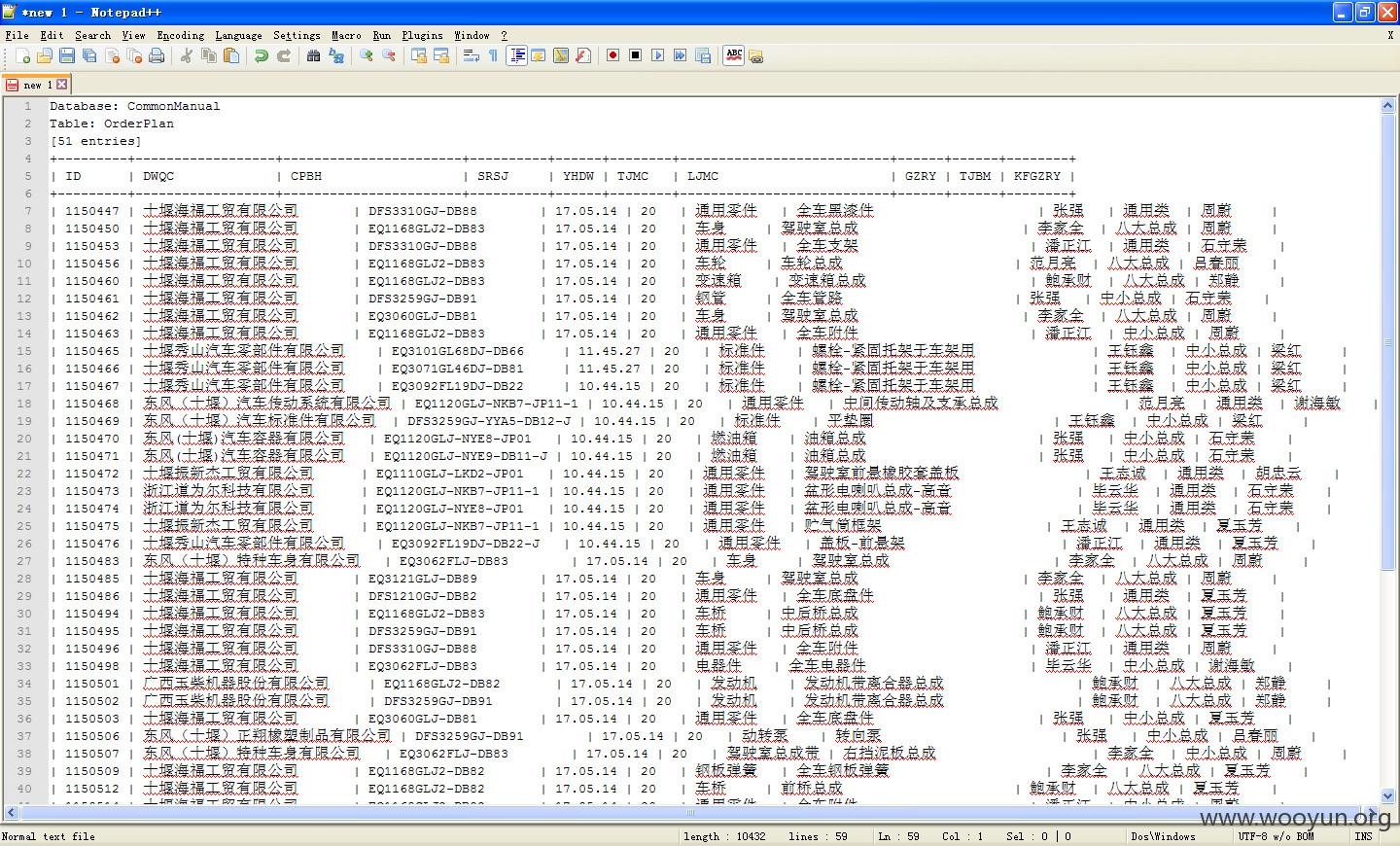Click the Copy toolbar icon
This screenshot has height=846, width=1400.
[208, 56]
